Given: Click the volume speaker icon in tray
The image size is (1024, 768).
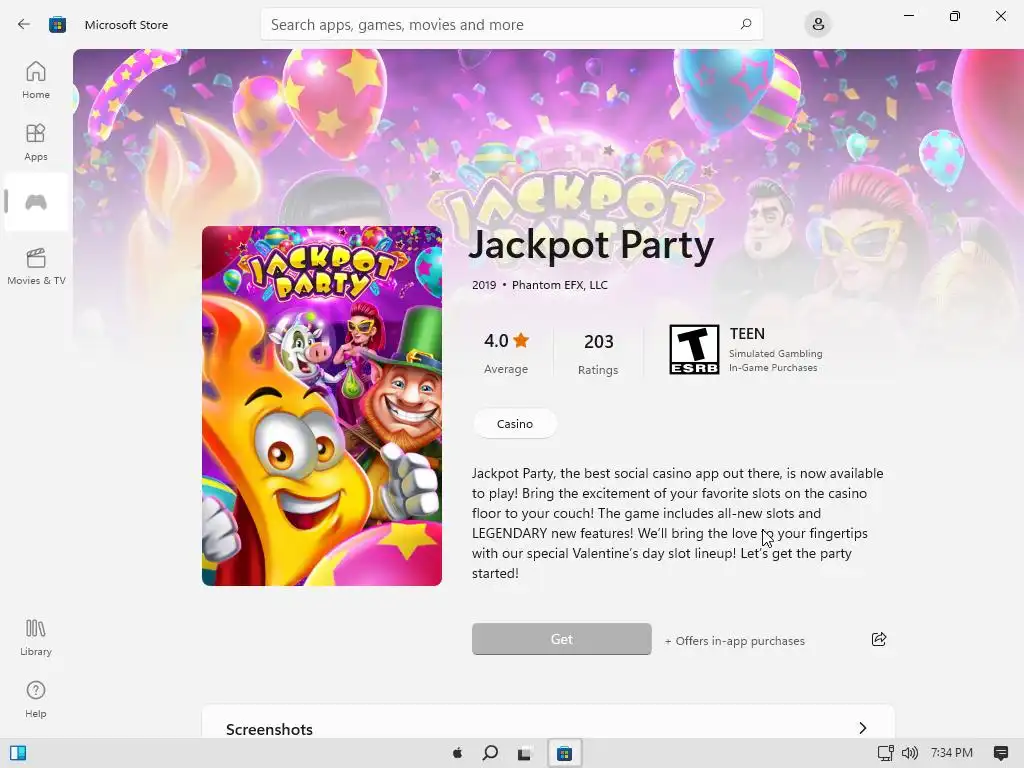Looking at the screenshot, I should pyautogui.click(x=910, y=753).
